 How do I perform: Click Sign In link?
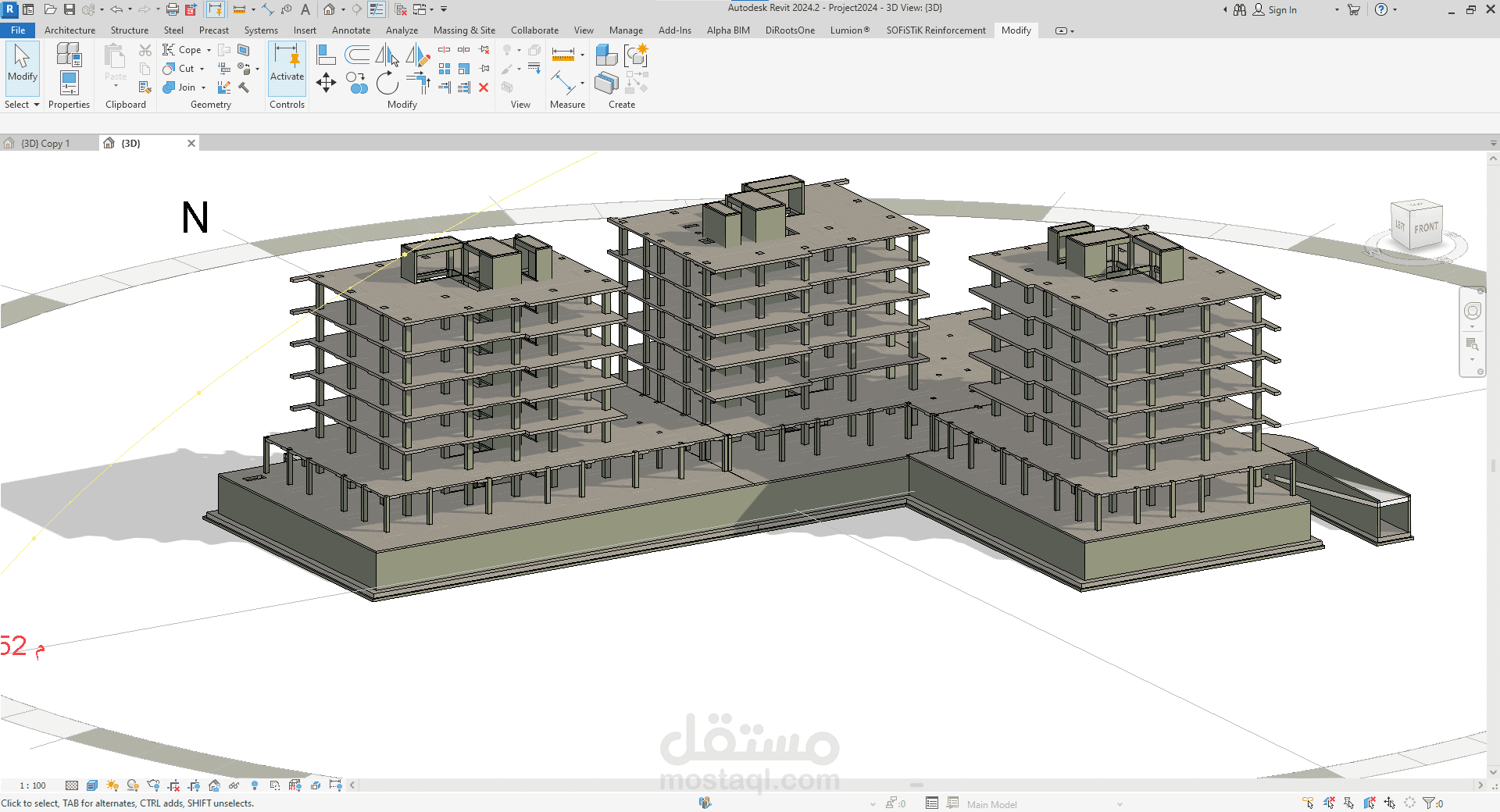[x=1282, y=10]
